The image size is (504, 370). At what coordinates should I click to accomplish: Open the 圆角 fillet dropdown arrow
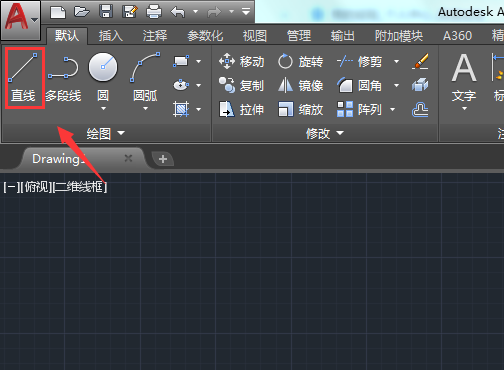(396, 85)
